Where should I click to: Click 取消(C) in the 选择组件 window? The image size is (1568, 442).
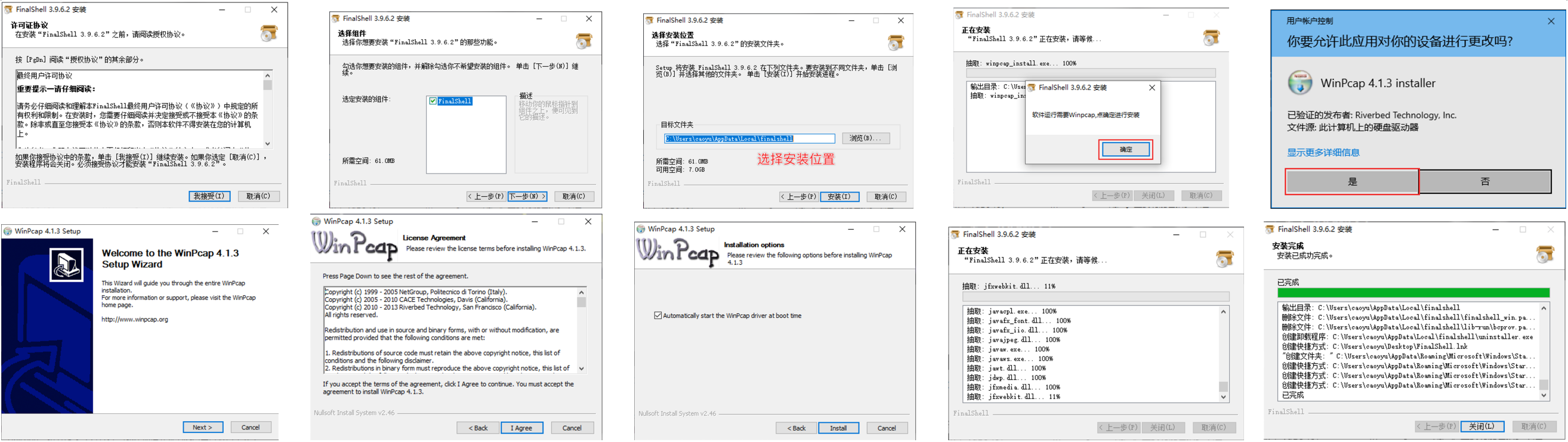pos(574,196)
